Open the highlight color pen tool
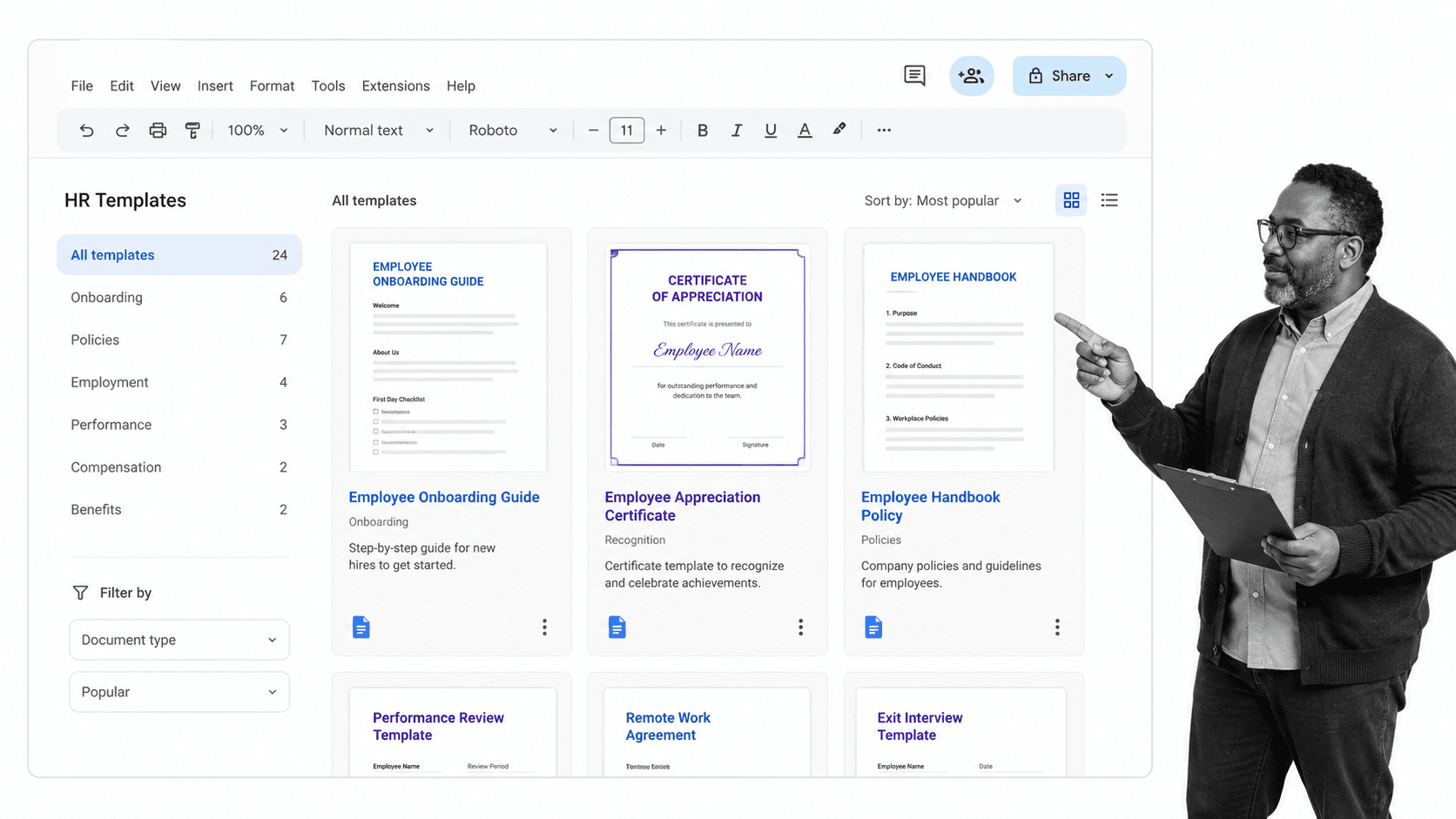 (839, 130)
